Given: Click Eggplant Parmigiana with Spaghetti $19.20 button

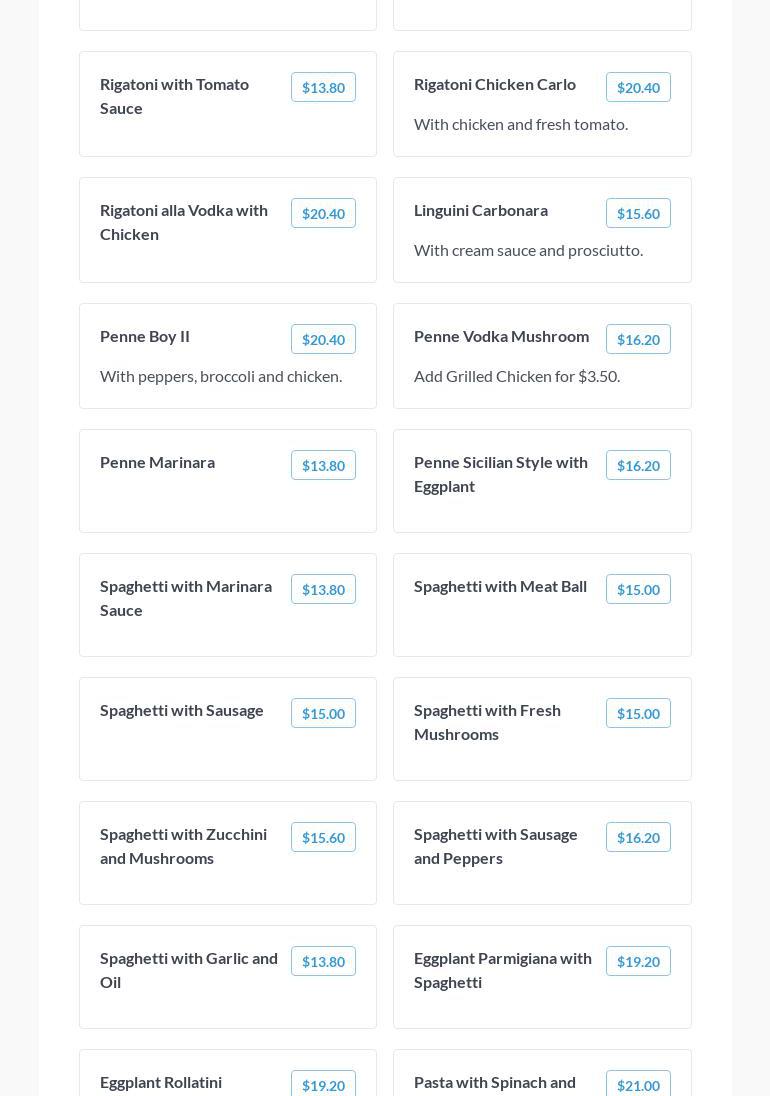Looking at the screenshot, I should (638, 962).
